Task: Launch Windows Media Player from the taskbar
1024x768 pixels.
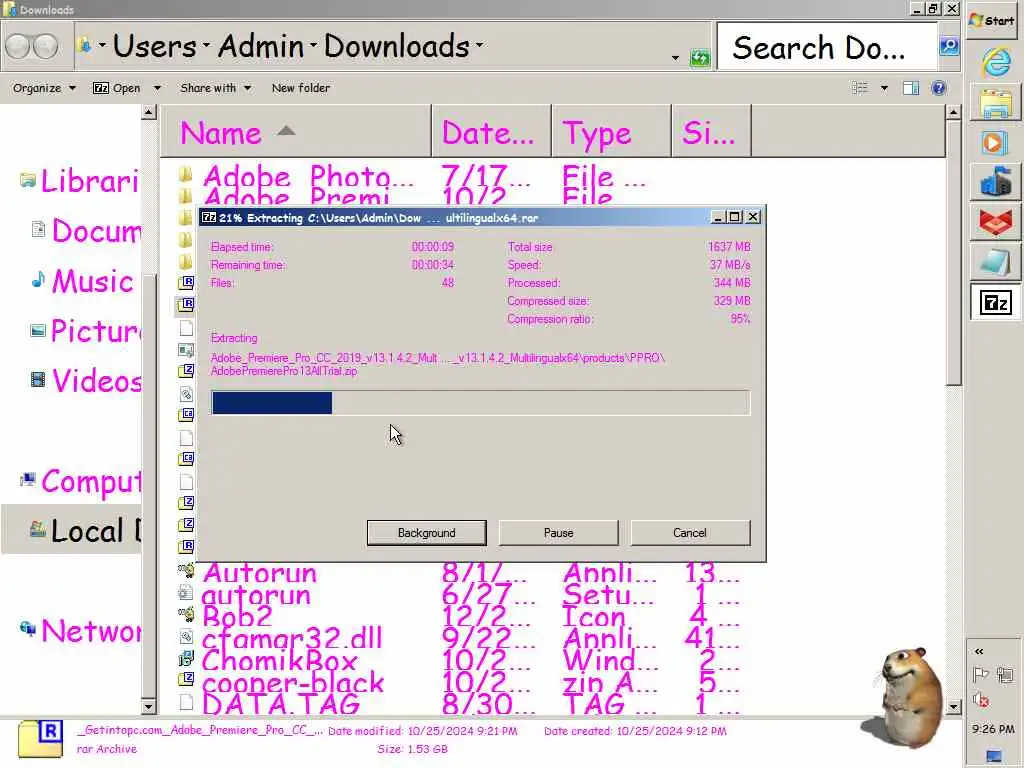Action: 994,142
